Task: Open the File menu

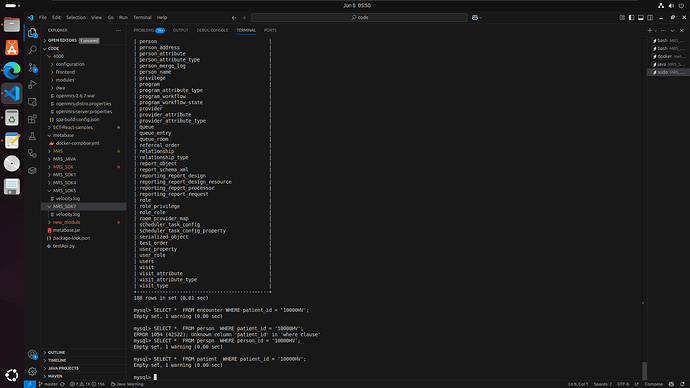Action: pos(43,18)
